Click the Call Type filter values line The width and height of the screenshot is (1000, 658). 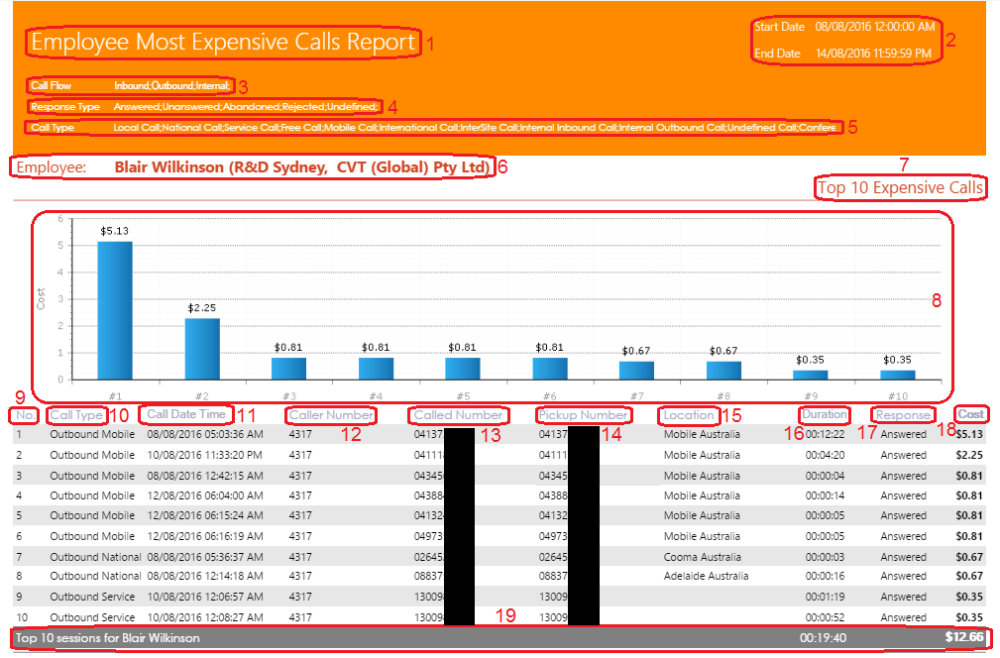coord(474,128)
